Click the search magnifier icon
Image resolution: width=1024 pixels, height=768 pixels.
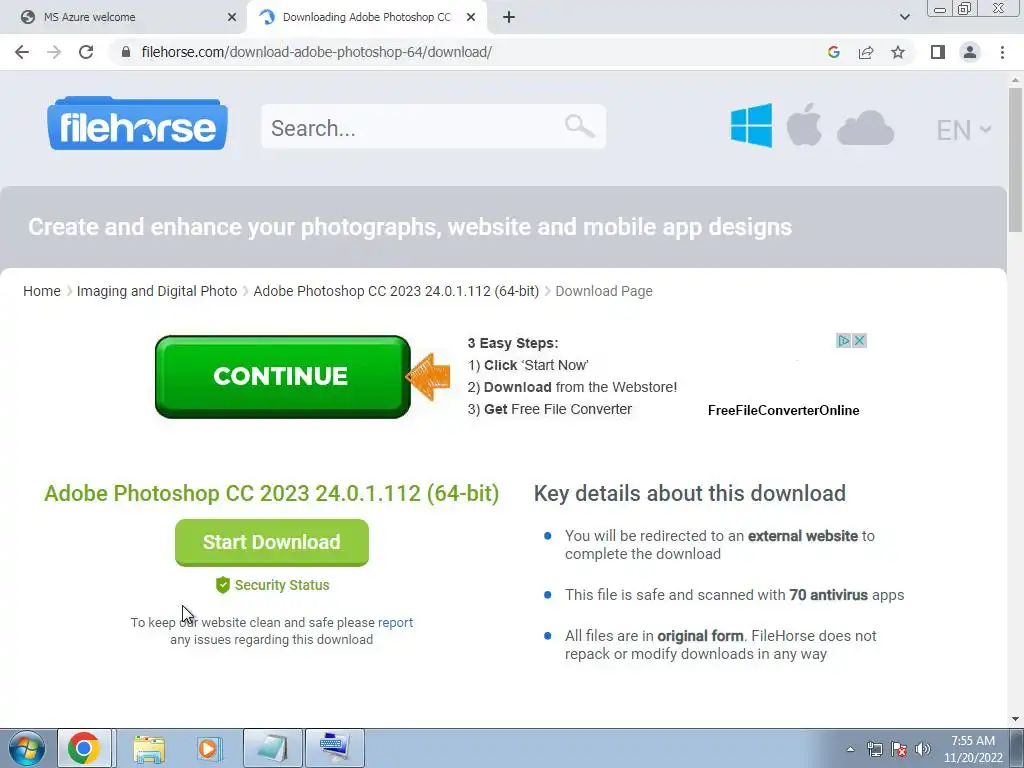tap(579, 126)
